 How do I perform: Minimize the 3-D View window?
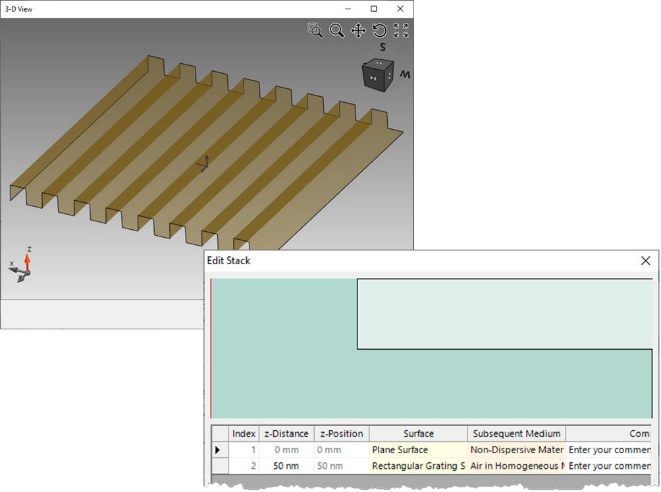click(x=348, y=9)
